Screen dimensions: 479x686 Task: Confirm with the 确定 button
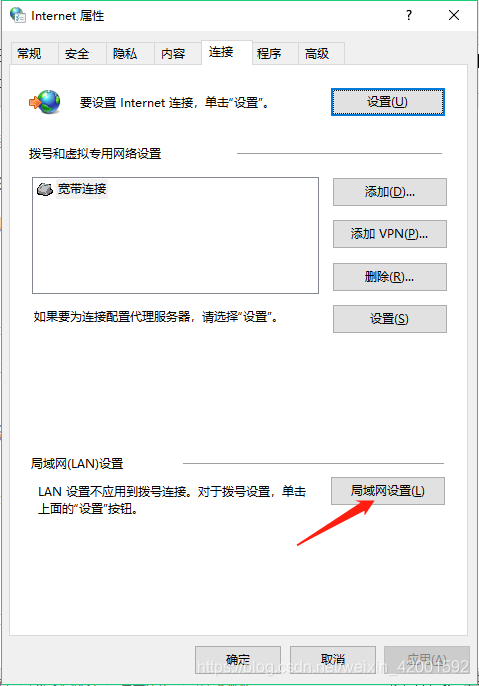click(238, 659)
